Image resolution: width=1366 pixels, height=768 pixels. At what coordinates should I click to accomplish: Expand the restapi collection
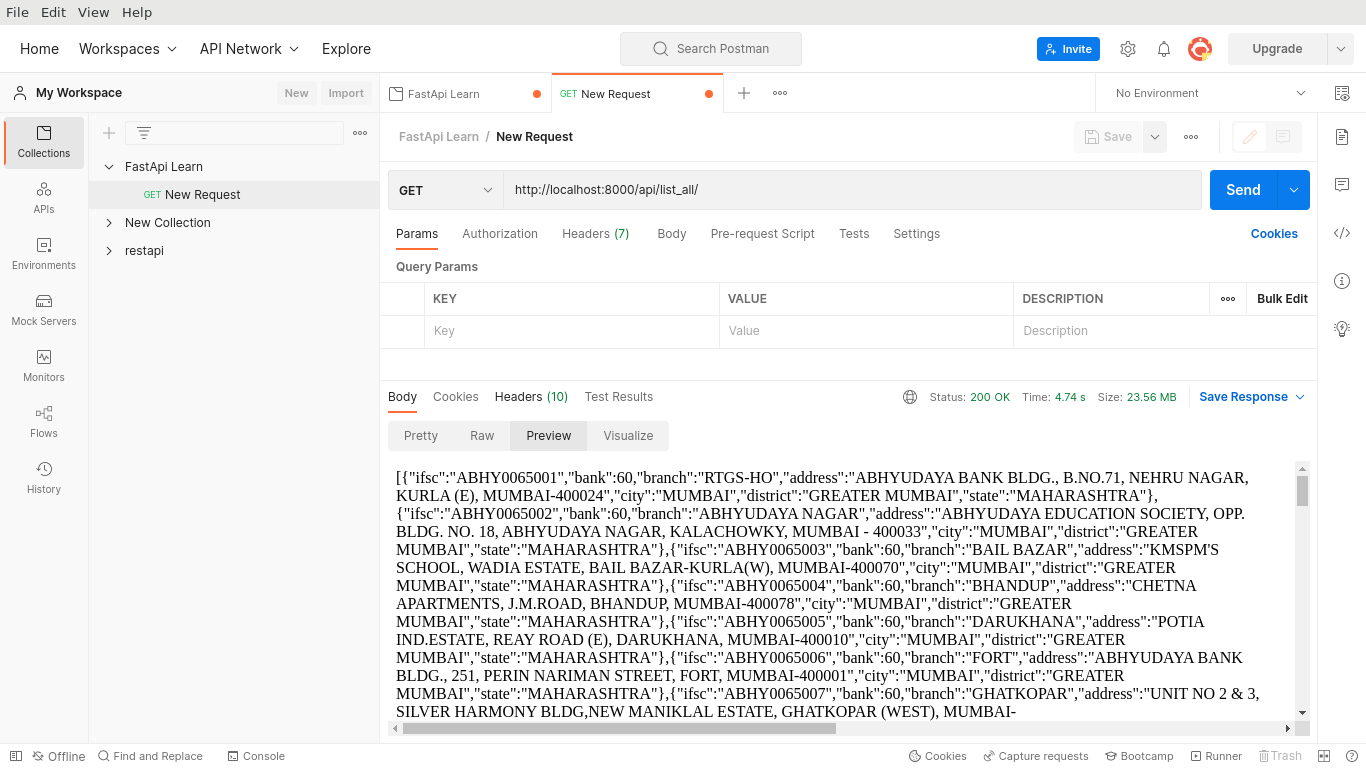109,251
